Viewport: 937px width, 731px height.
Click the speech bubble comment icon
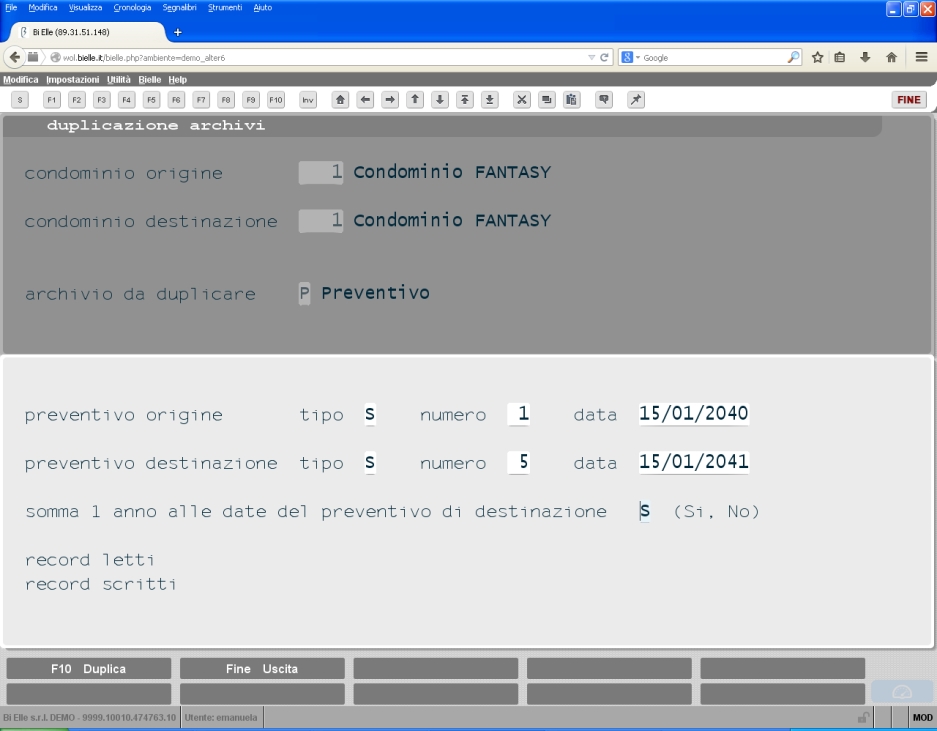tap(604, 100)
